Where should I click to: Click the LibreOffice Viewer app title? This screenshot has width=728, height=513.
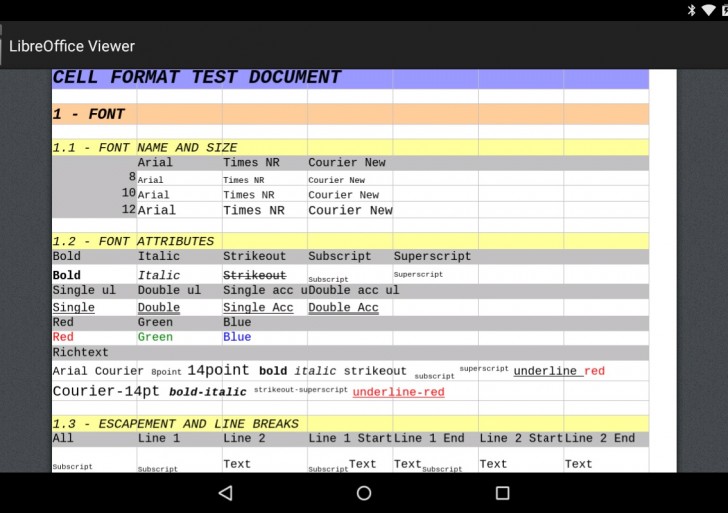point(72,46)
